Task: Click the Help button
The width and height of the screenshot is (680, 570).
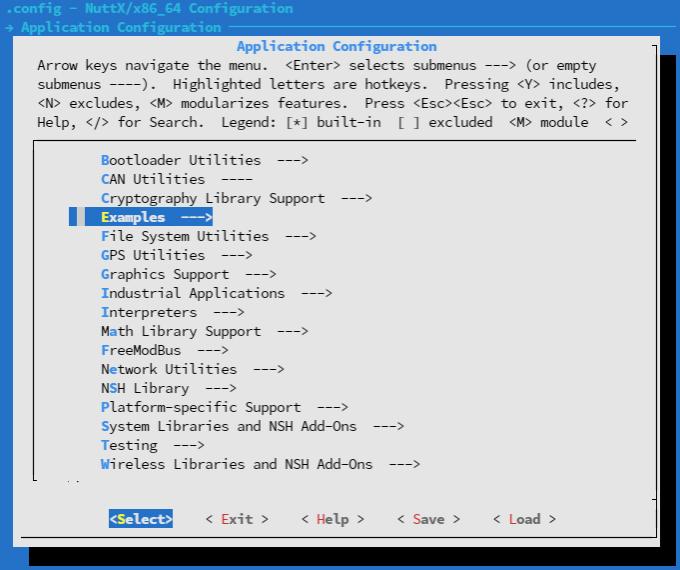Action: tap(333, 519)
